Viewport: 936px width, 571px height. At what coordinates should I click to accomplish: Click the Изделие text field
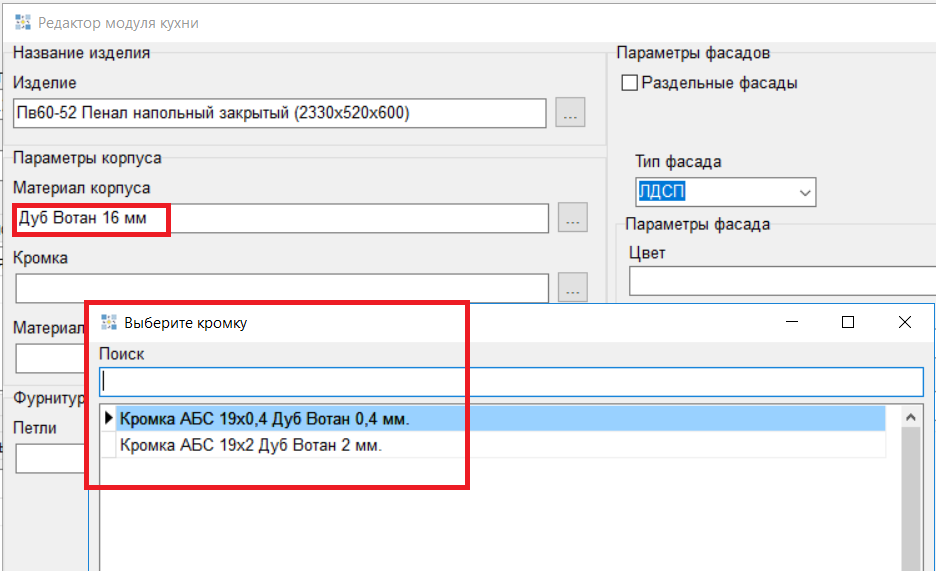coord(280,113)
